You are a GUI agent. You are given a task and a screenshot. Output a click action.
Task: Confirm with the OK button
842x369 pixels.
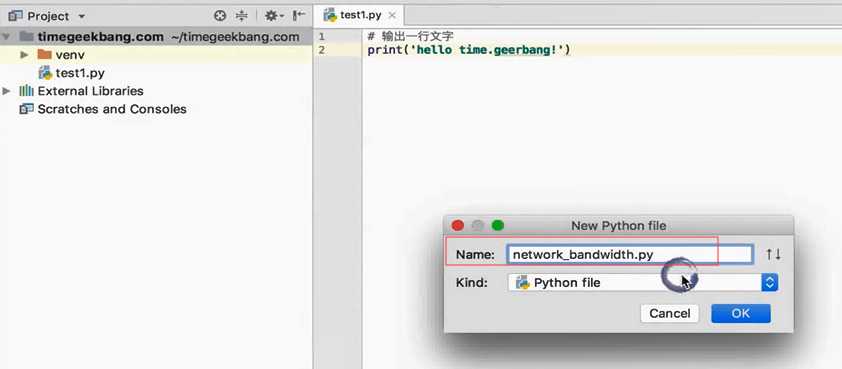coord(741,314)
